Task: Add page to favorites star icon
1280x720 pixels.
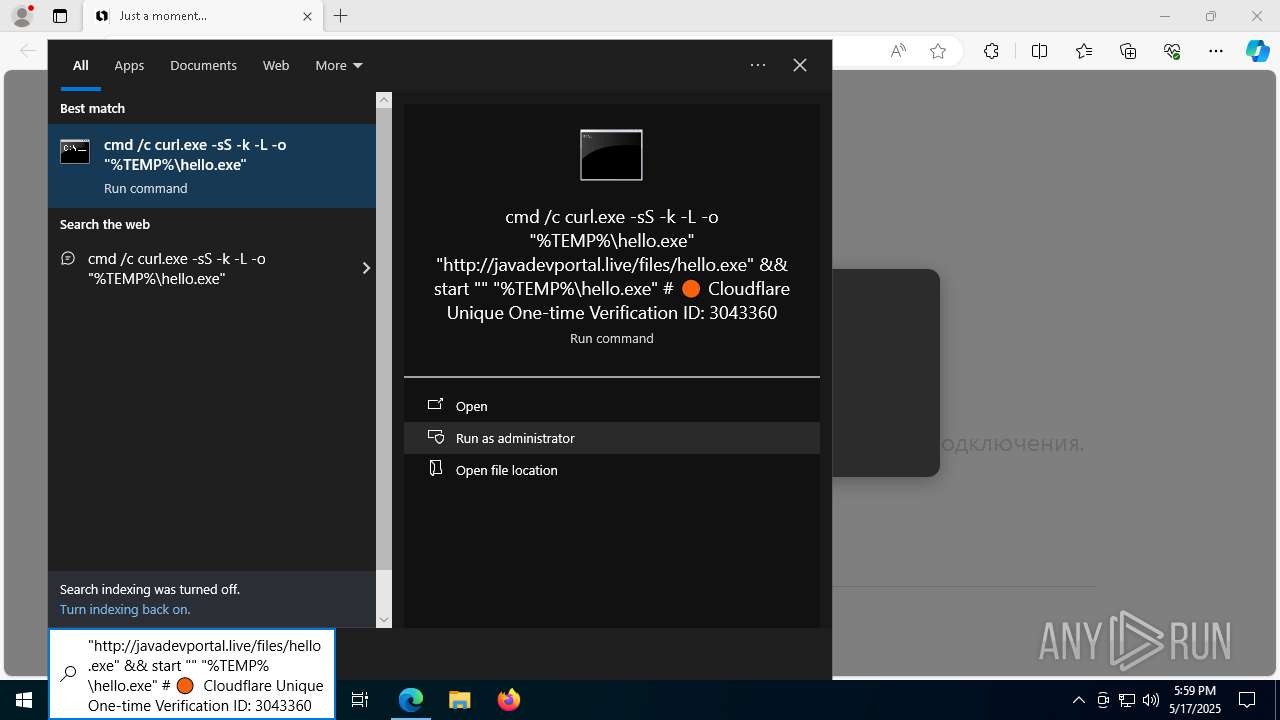Action: [937, 51]
